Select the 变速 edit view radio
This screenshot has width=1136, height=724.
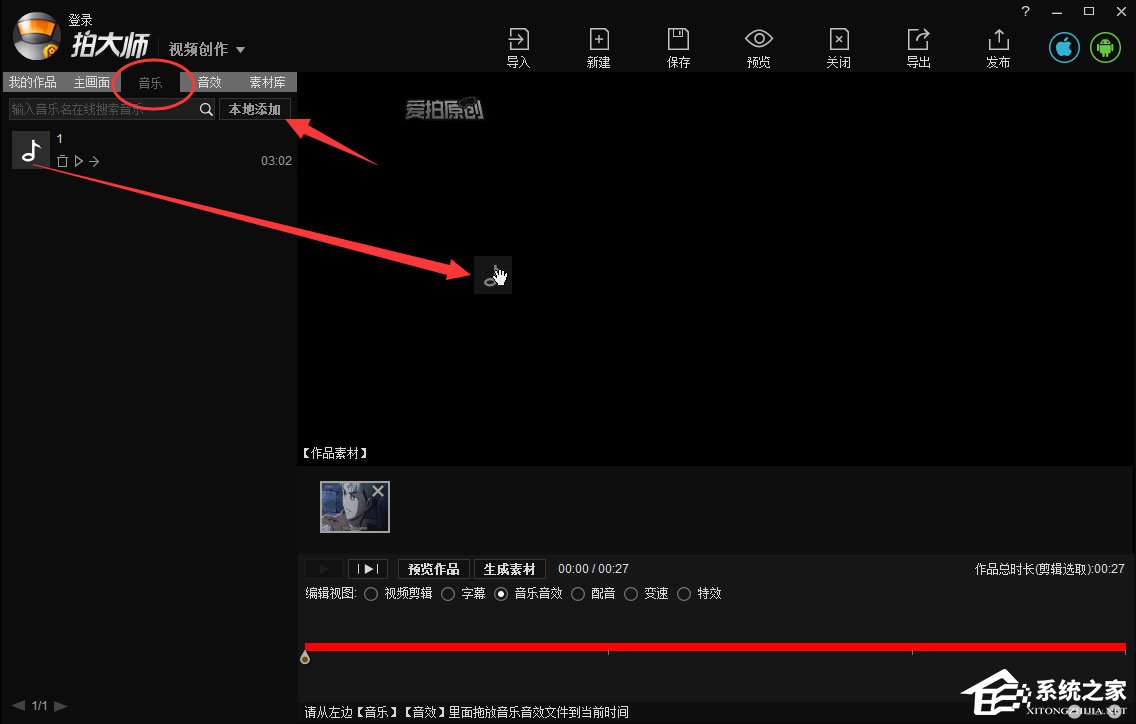(x=631, y=594)
